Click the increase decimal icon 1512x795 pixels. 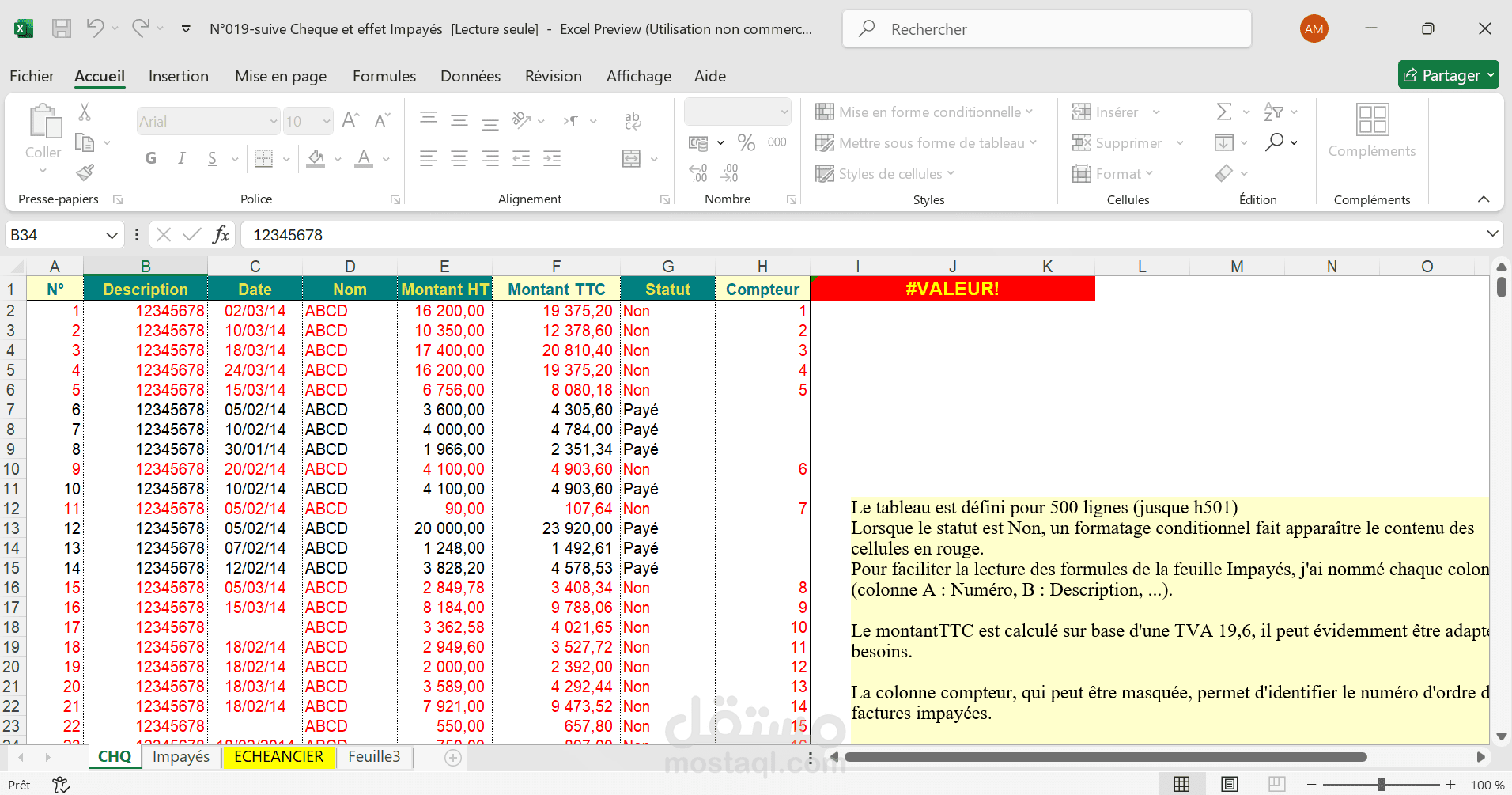(698, 172)
